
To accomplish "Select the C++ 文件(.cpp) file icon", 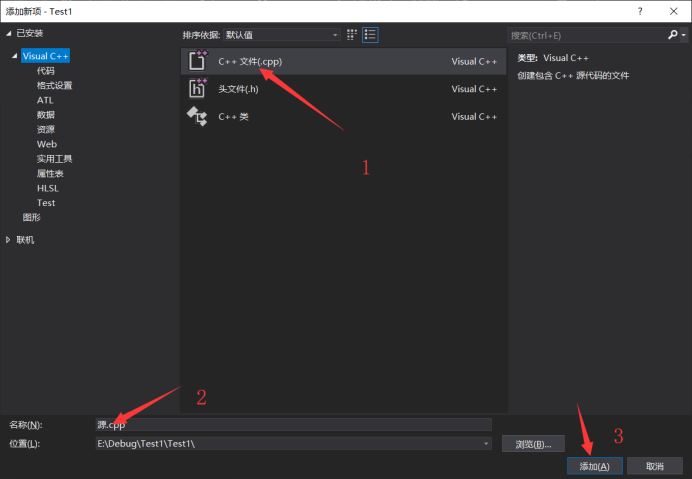I will pos(197,61).
